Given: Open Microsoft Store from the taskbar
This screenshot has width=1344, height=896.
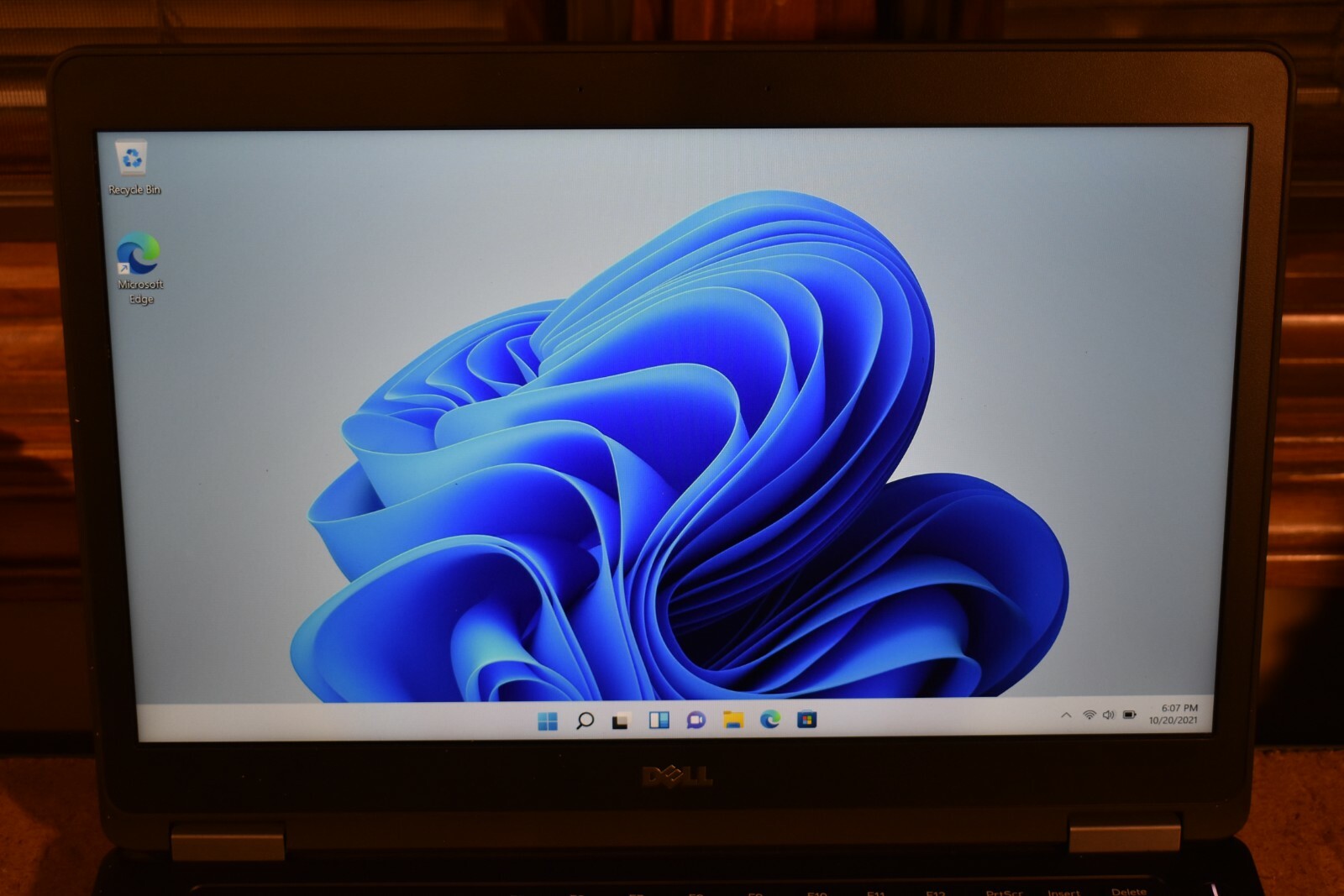Looking at the screenshot, I should (807, 719).
